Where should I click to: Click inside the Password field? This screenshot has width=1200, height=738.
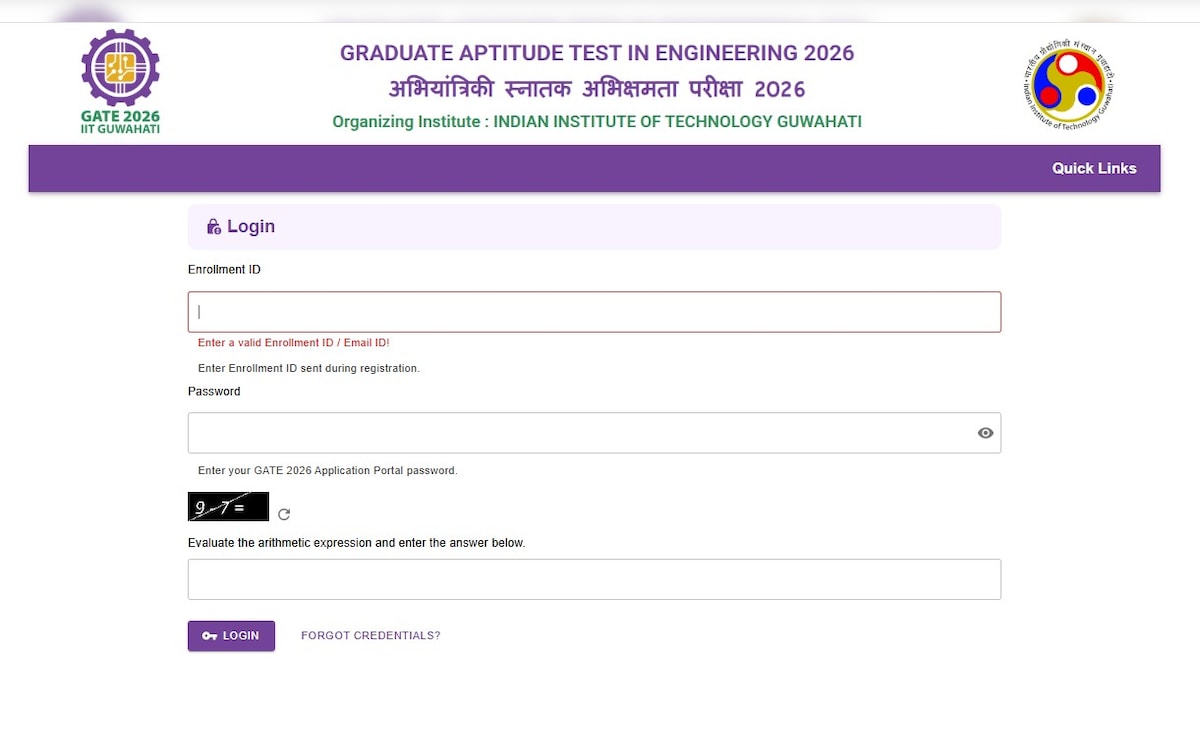pyautogui.click(x=580, y=433)
